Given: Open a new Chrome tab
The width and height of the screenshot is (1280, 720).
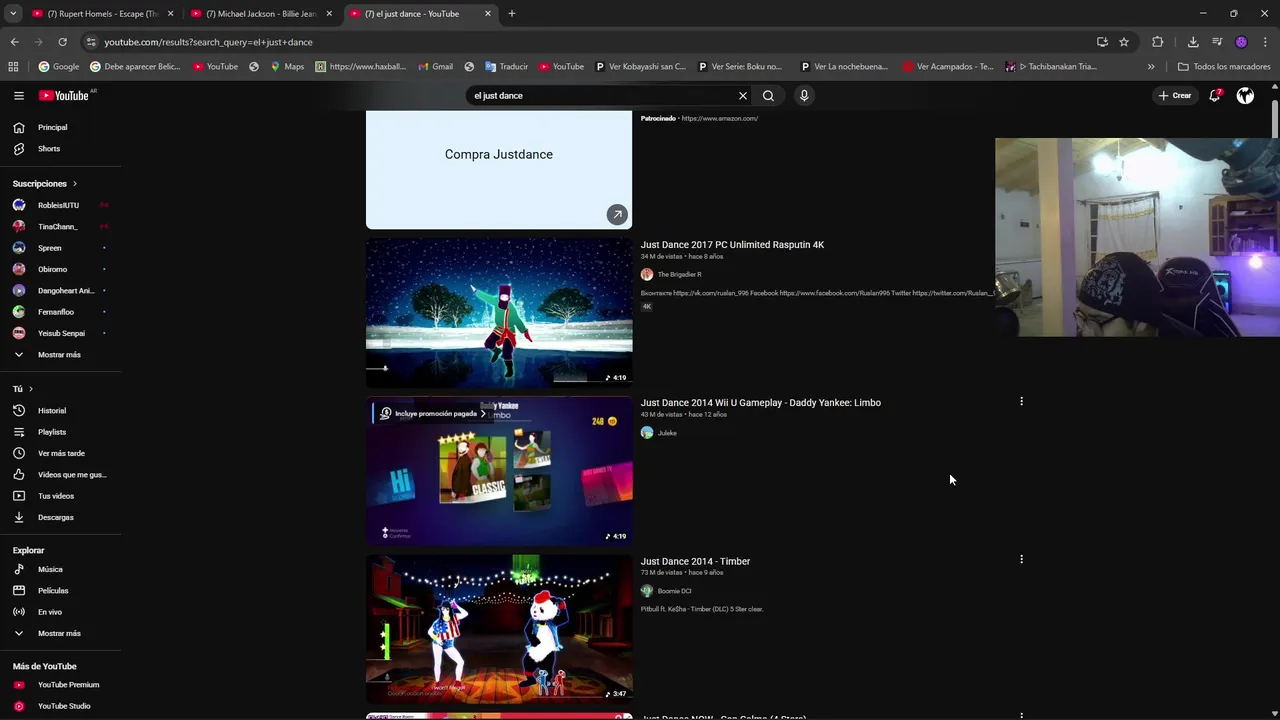Looking at the screenshot, I should pyautogui.click(x=511, y=14).
